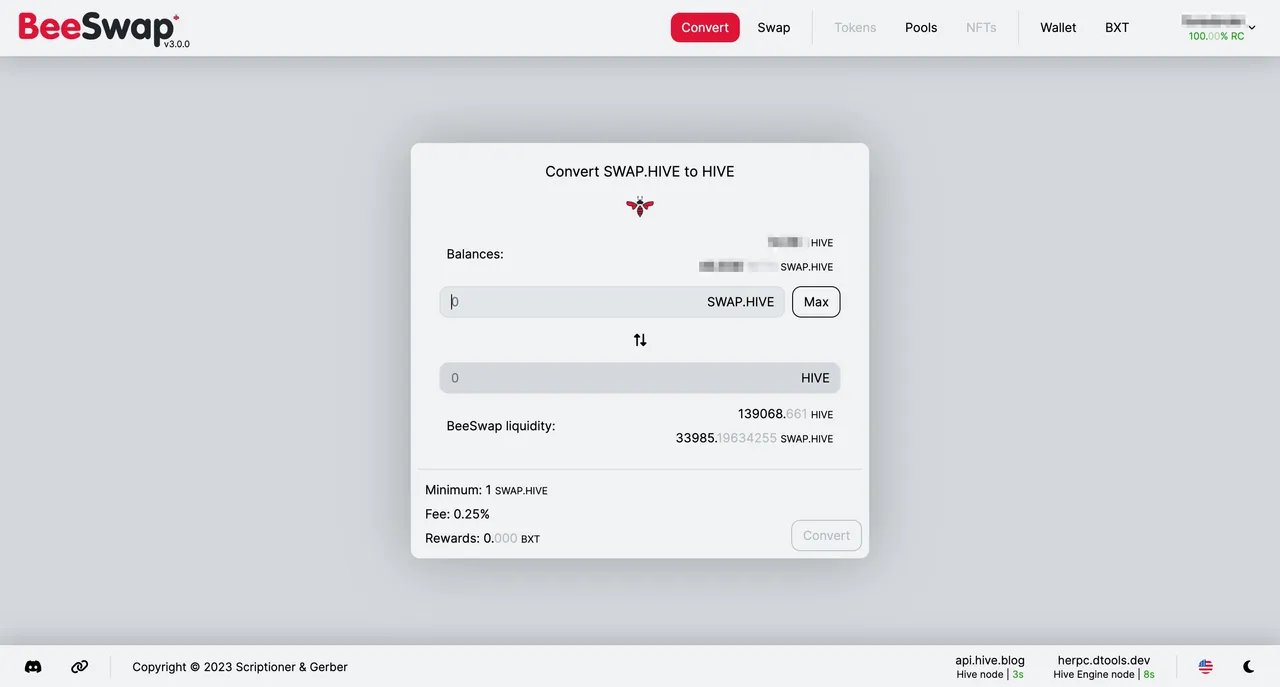Swap conversion direction arrows
Screen dimensions: 1280x687
click(x=640, y=340)
